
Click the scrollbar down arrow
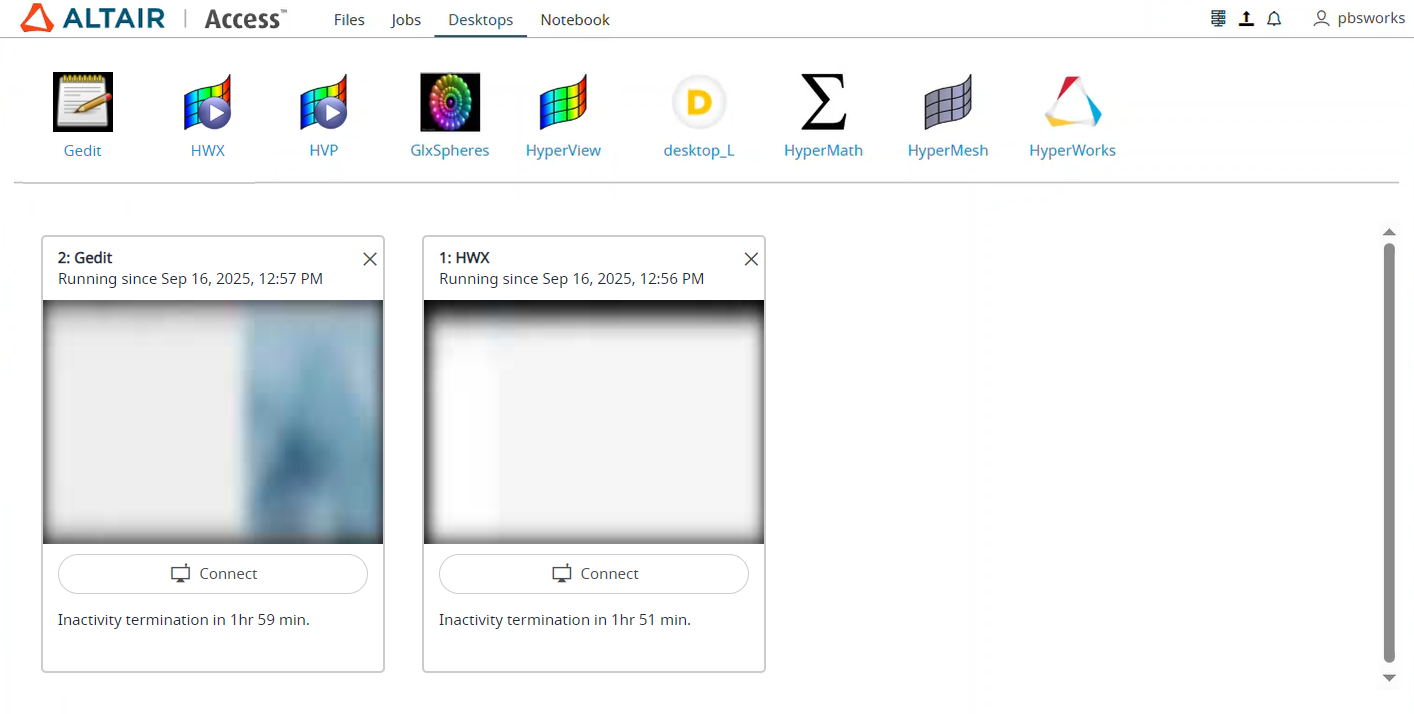click(1389, 678)
